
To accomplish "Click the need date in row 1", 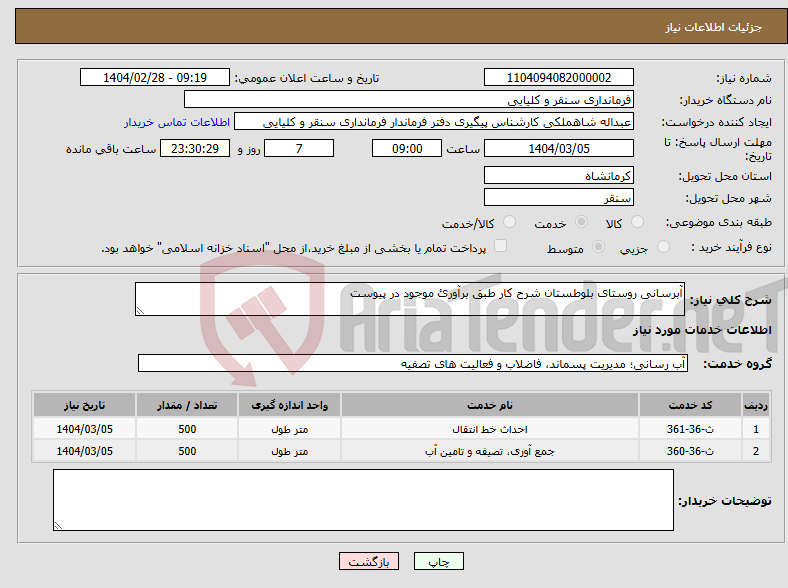I will pos(84,429).
